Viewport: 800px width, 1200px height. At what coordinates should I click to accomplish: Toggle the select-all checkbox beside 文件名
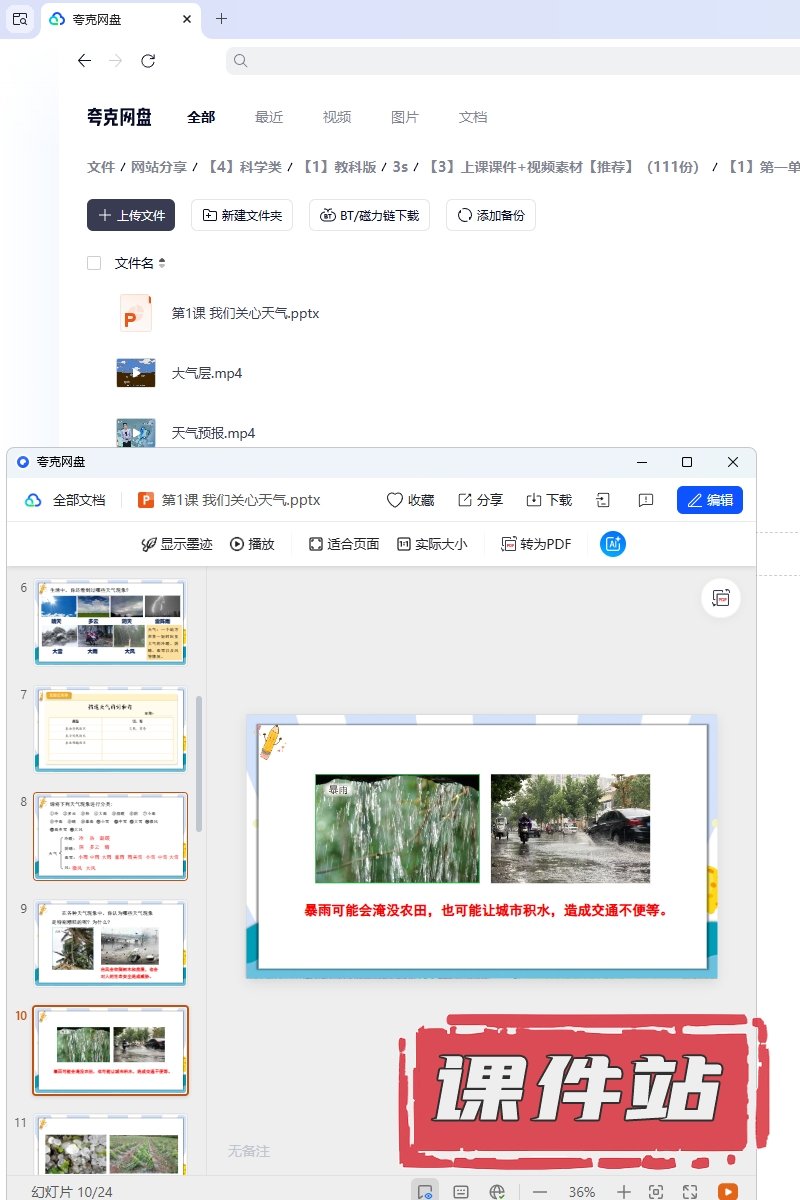pos(94,263)
